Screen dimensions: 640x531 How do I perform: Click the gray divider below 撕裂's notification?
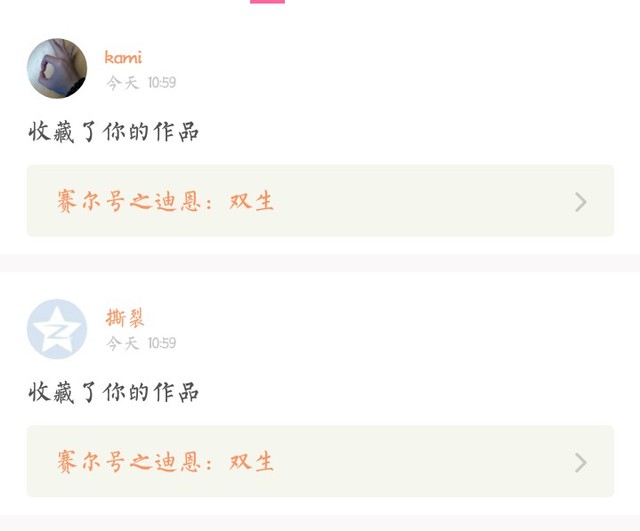(x=320, y=523)
